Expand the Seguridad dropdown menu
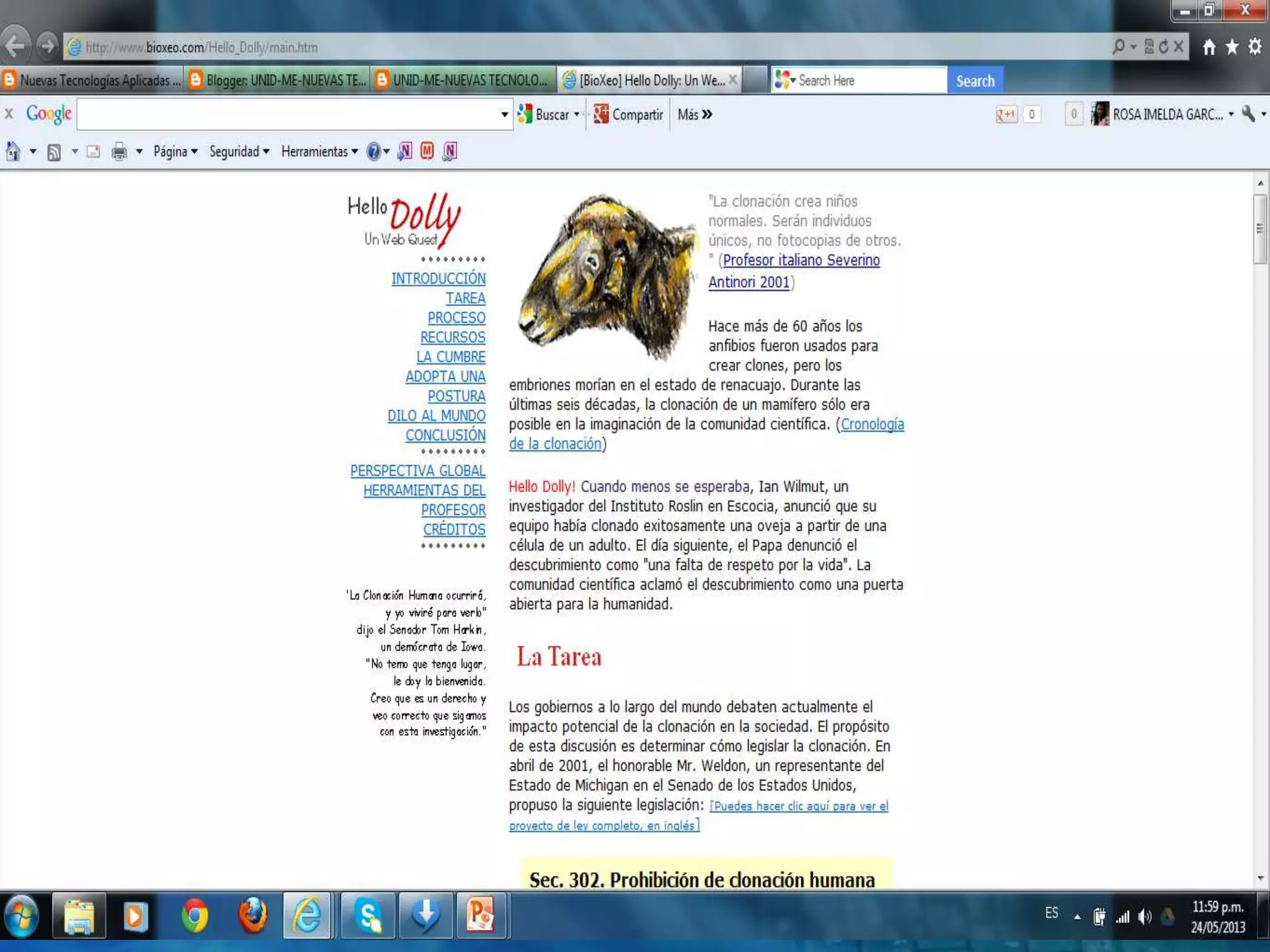The height and width of the screenshot is (952, 1270). (239, 152)
